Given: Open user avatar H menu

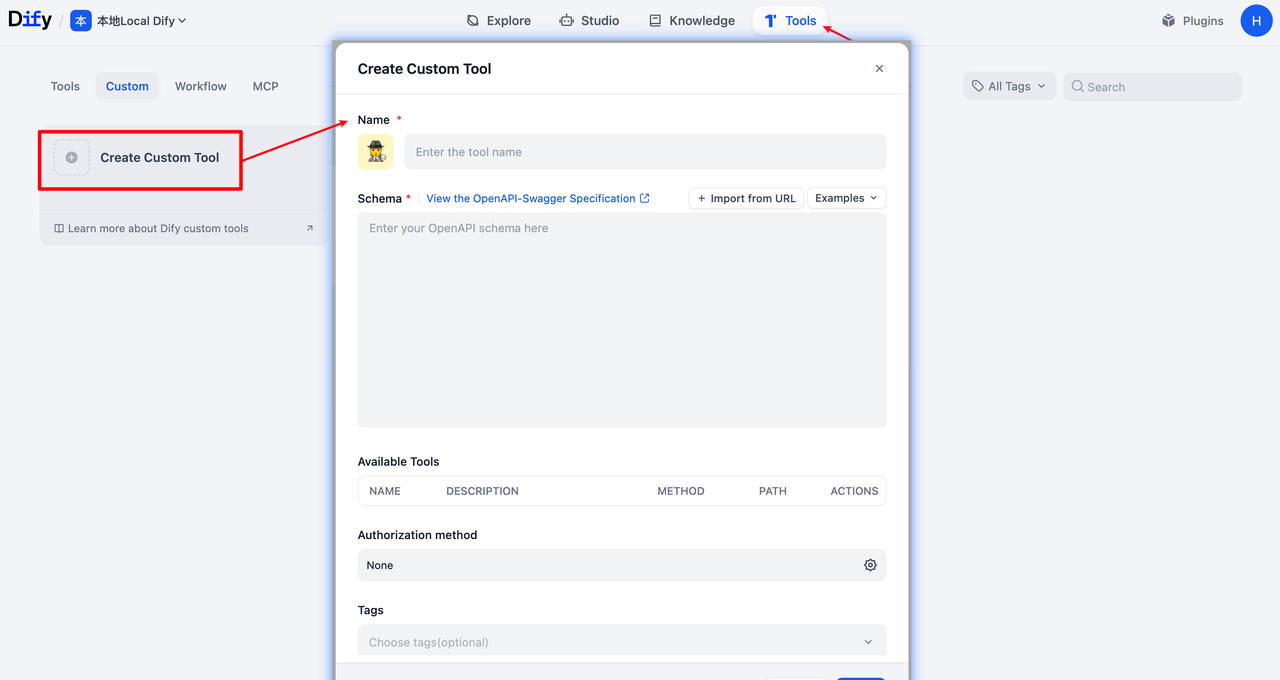Looking at the screenshot, I should click(1256, 21).
